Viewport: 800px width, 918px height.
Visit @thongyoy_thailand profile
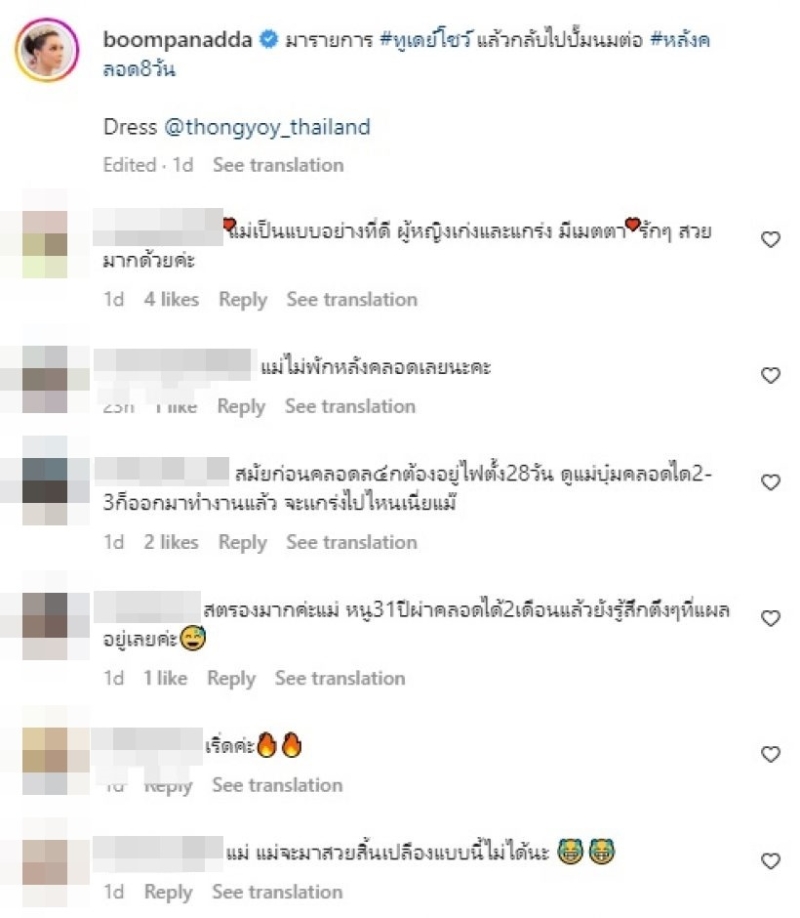coord(267,127)
